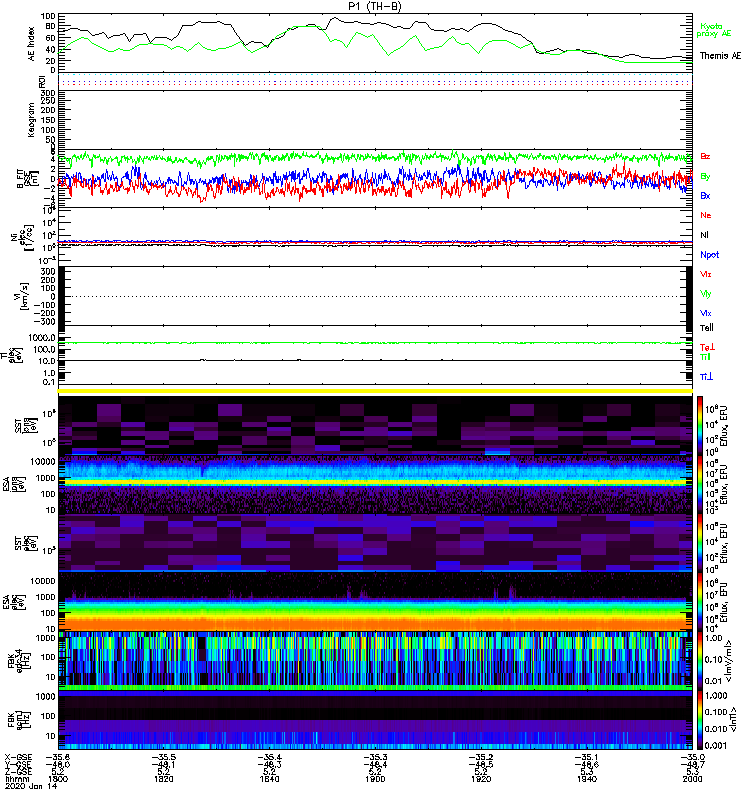Select the red "Te⊥" temperature legend label

tap(707, 347)
